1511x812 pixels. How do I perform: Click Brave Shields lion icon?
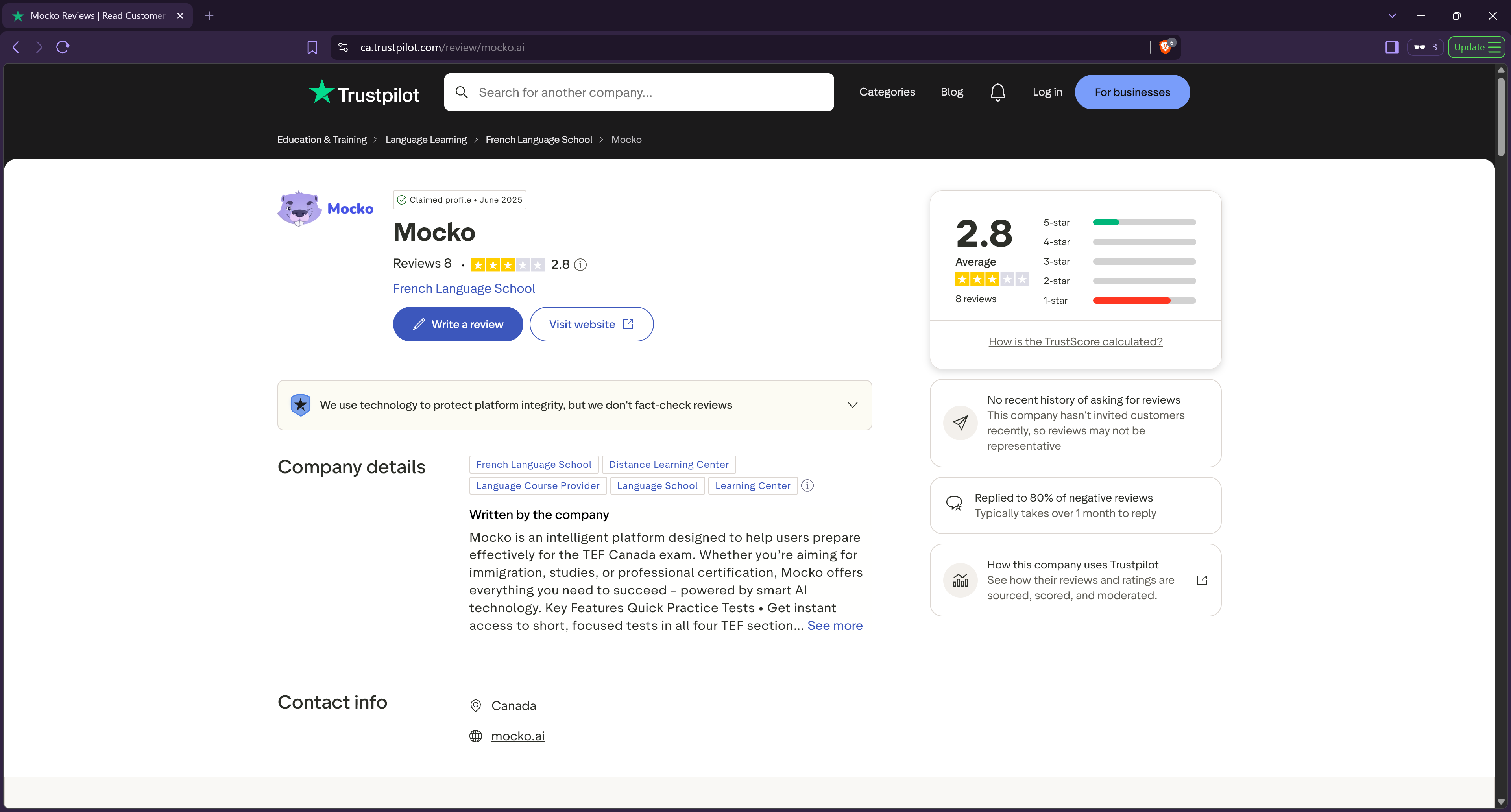(1166, 47)
